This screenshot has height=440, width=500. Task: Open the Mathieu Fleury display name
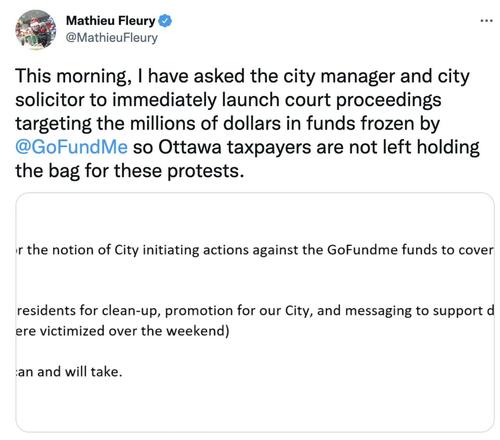(111, 21)
